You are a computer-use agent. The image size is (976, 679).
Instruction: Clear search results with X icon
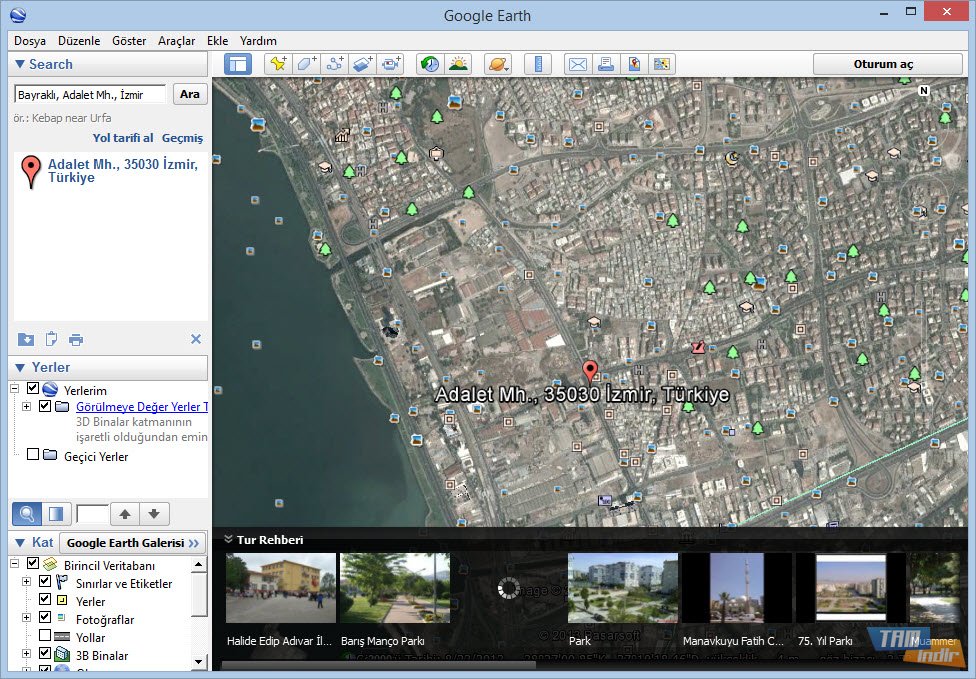tap(196, 339)
